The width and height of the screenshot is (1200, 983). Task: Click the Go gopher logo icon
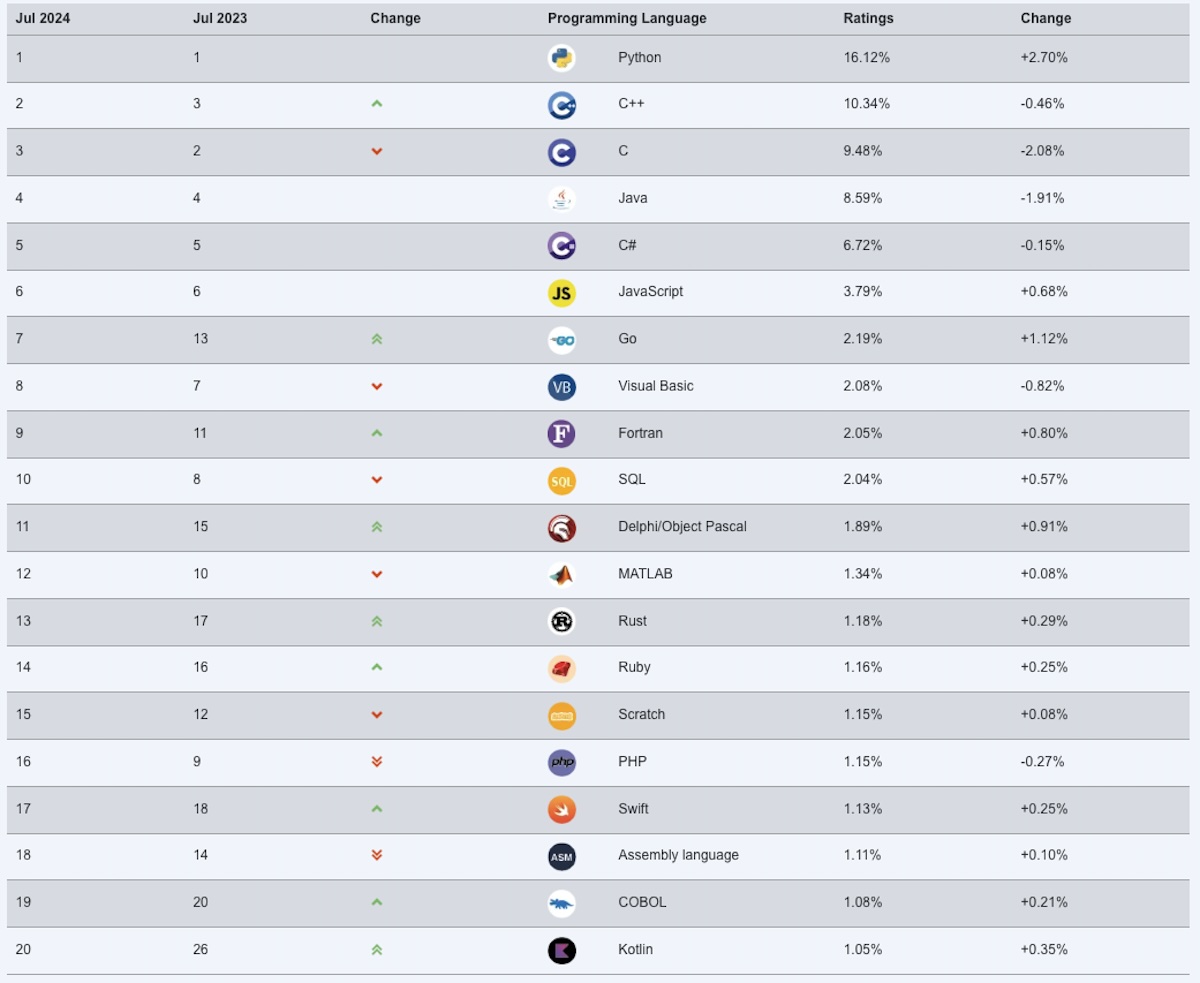click(x=562, y=339)
